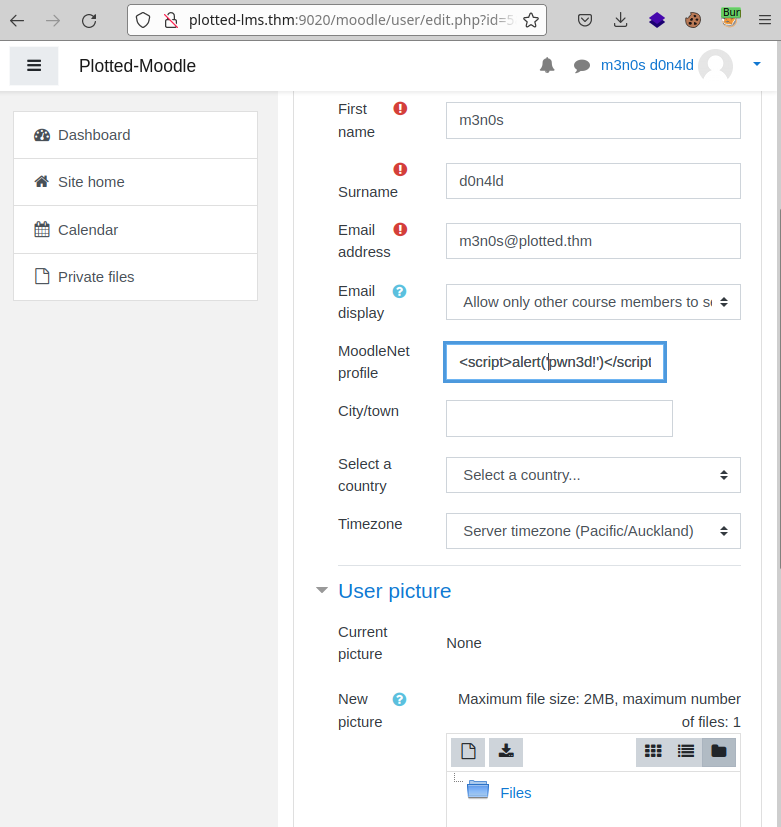Switch file manager to icon grid view
This screenshot has width=781, height=827.
coord(653,752)
